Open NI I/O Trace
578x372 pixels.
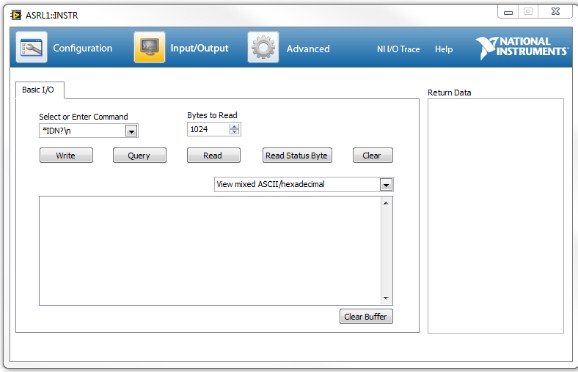pyautogui.click(x=398, y=49)
